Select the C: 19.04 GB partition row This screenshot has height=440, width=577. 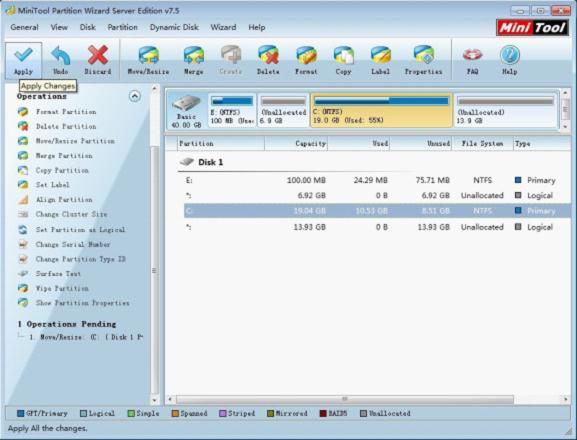click(377, 211)
